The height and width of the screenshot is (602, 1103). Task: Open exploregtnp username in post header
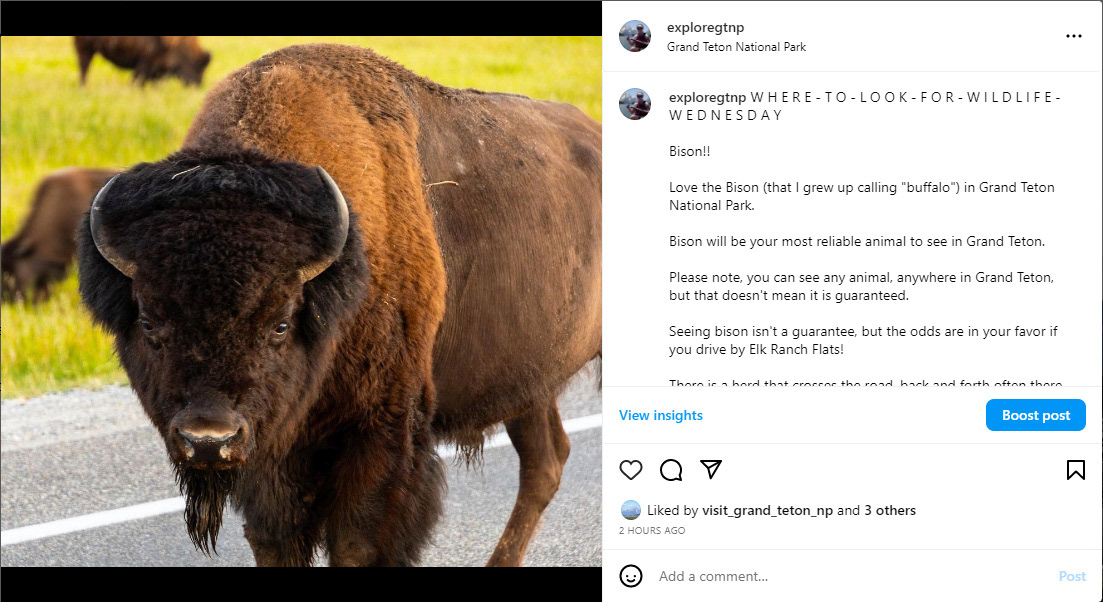click(705, 28)
